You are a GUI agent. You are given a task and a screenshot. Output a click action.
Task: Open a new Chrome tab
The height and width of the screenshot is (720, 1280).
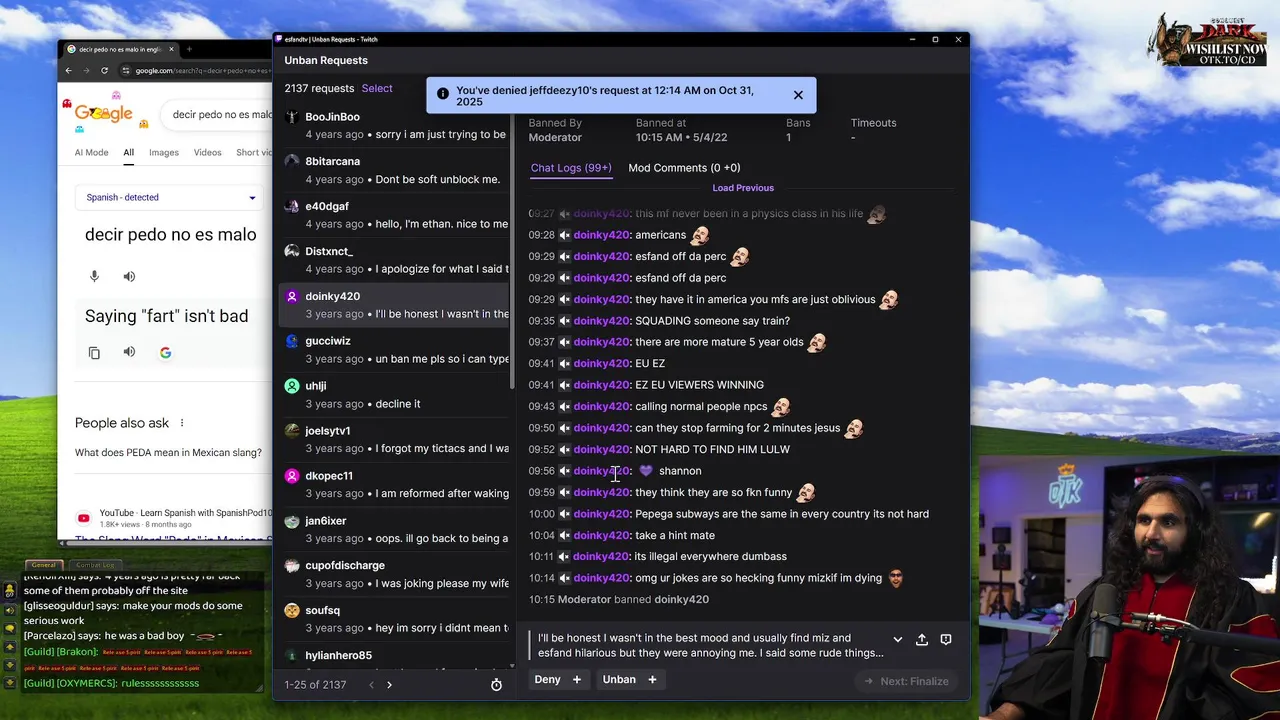189,49
